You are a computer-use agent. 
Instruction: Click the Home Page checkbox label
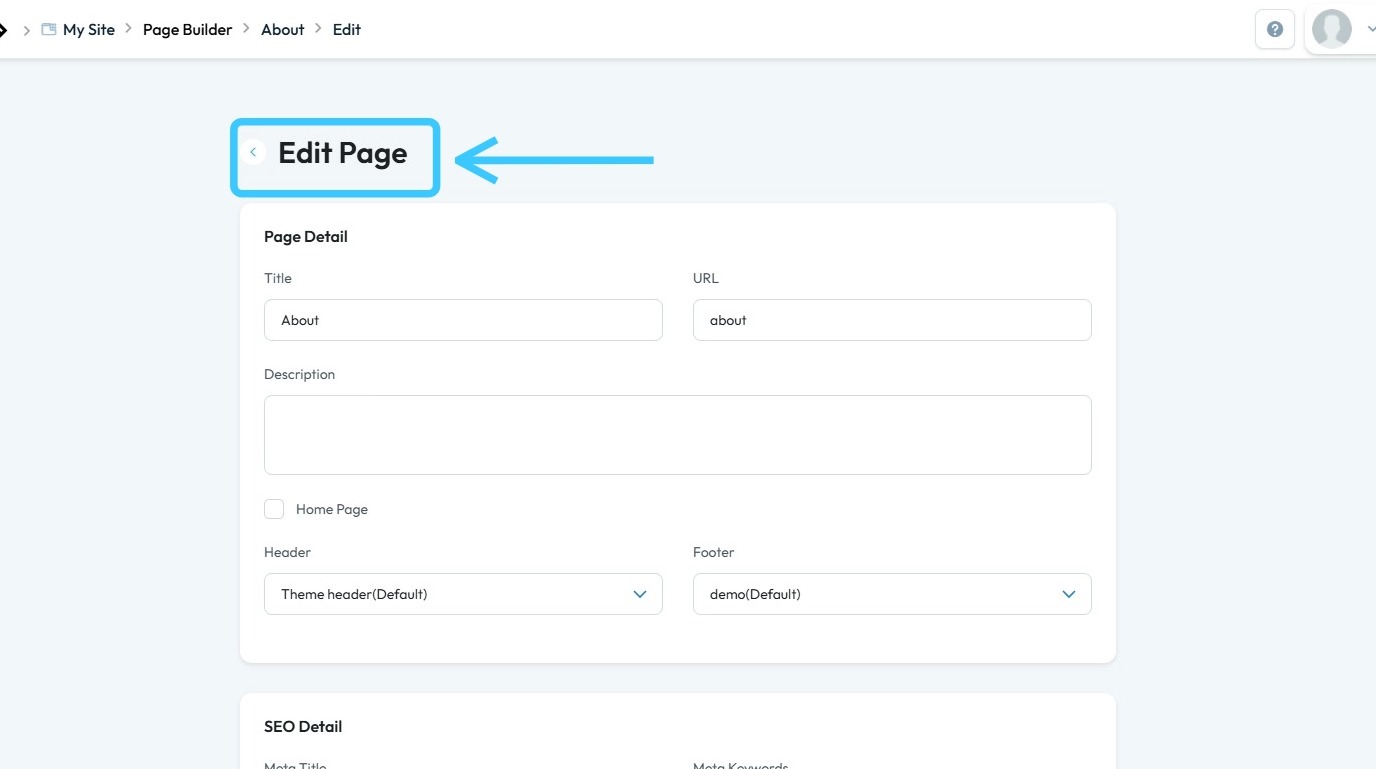point(332,509)
